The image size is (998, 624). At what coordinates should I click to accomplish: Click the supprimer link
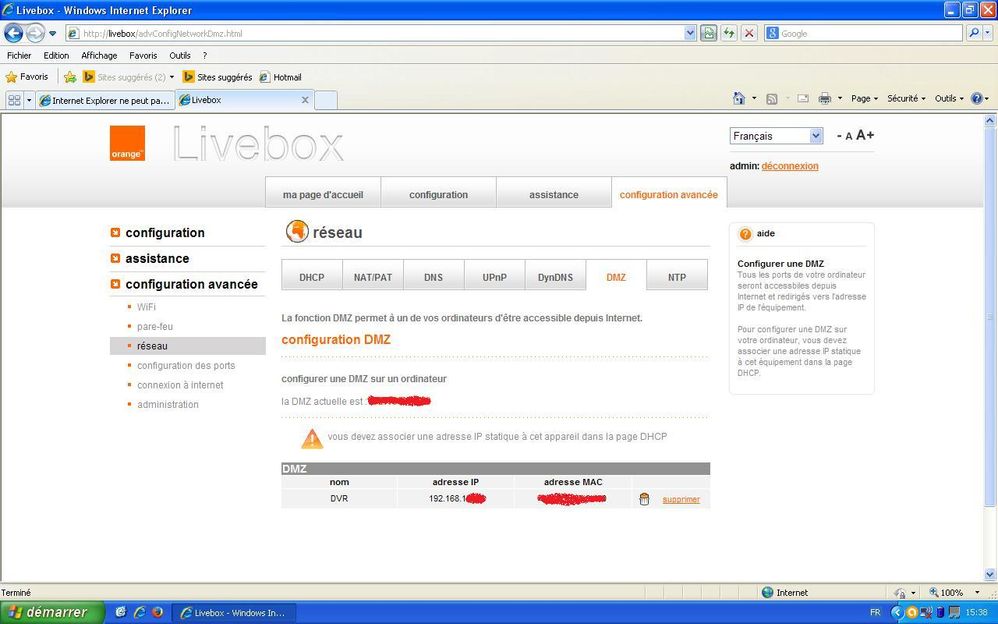coord(681,499)
